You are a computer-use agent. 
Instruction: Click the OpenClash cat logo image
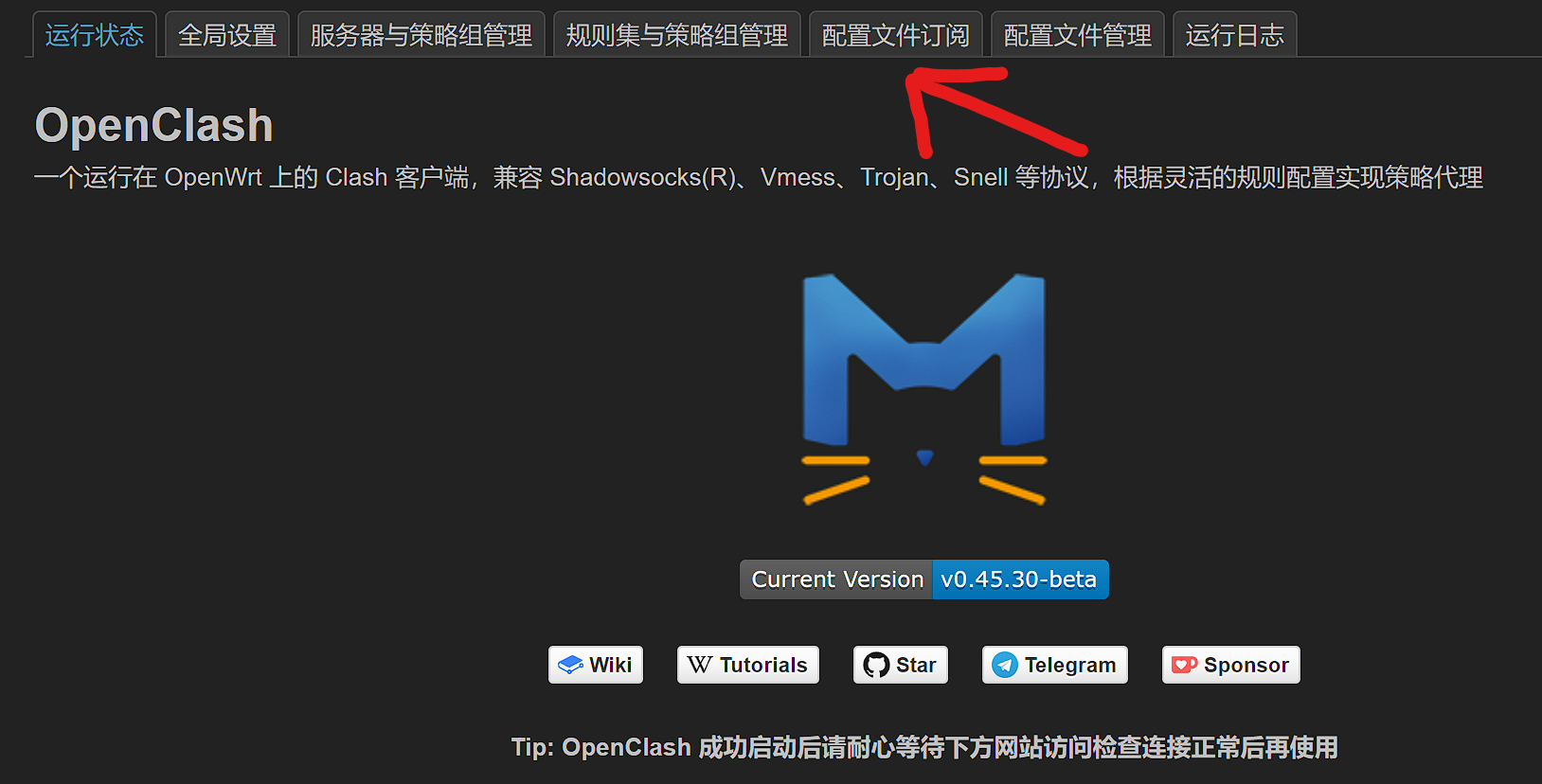tap(924, 389)
